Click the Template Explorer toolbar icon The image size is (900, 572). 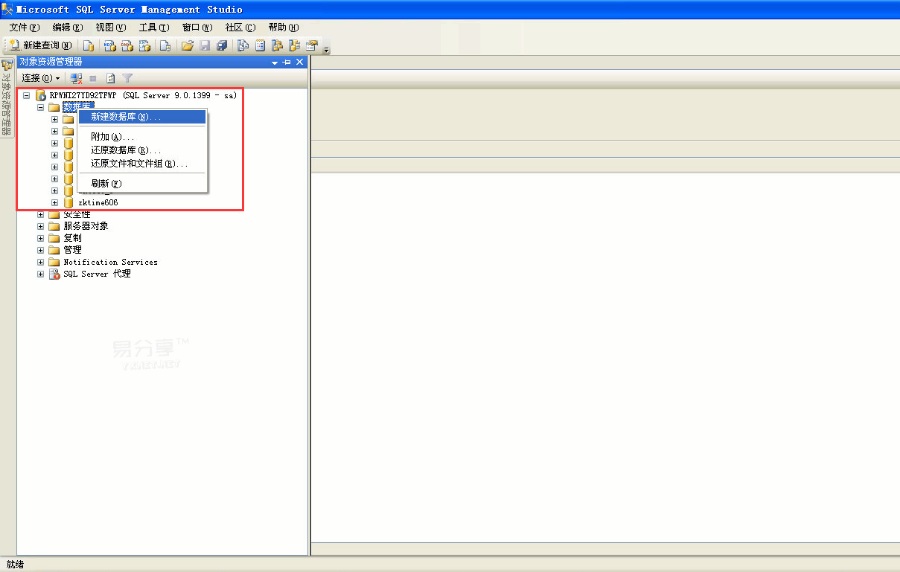coord(294,45)
